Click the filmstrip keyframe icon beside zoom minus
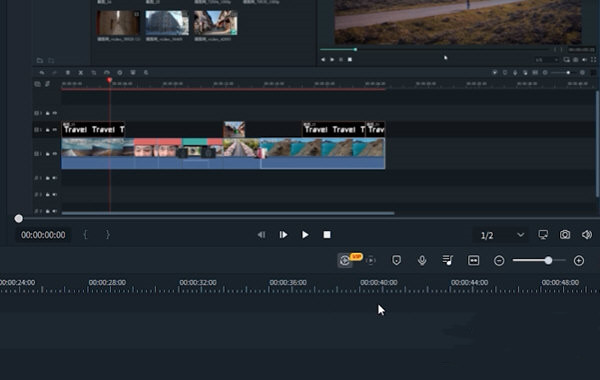This screenshot has width=600, height=380. pyautogui.click(x=473, y=261)
